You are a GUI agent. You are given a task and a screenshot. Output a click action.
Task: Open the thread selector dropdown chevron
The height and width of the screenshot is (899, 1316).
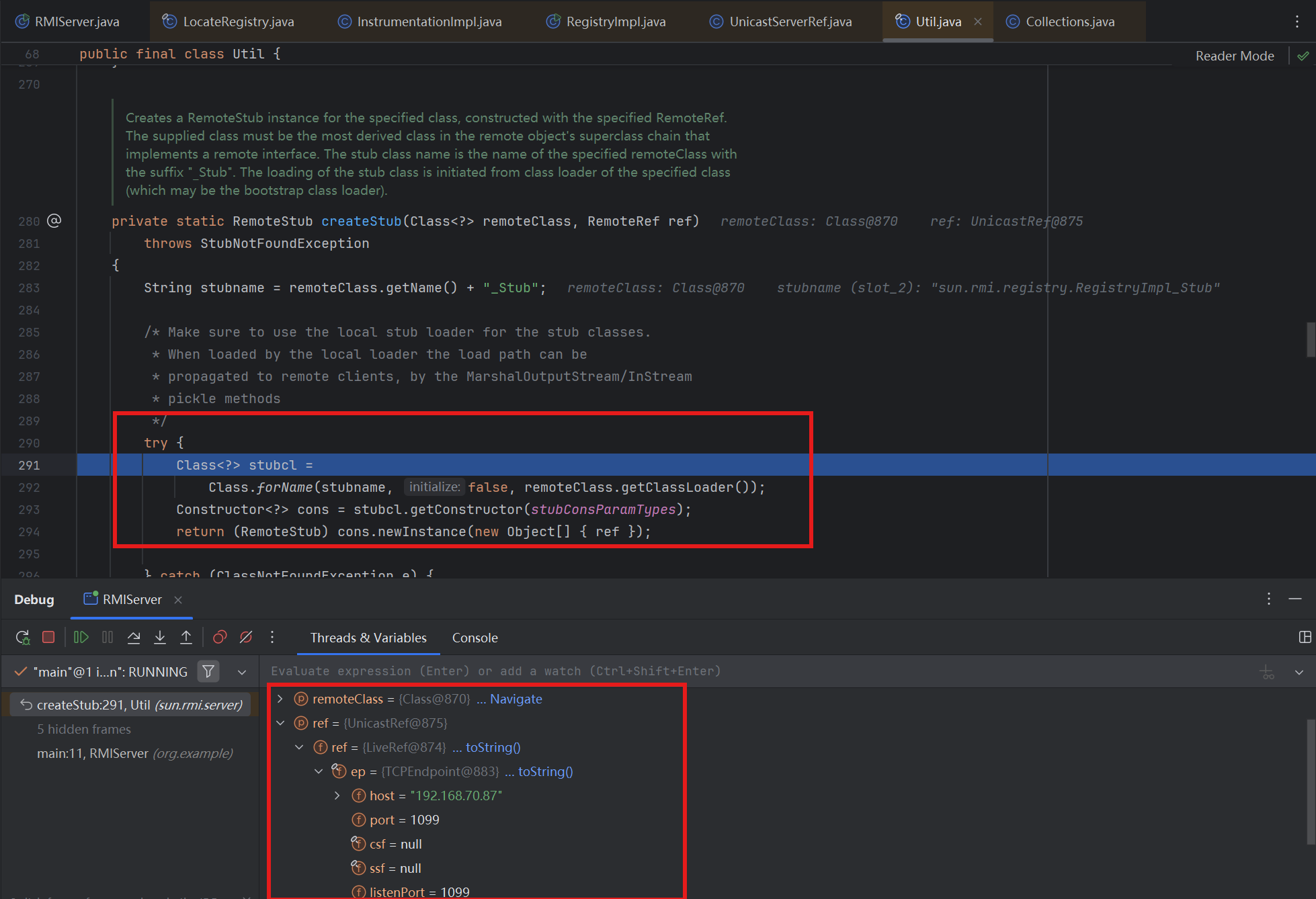point(242,672)
